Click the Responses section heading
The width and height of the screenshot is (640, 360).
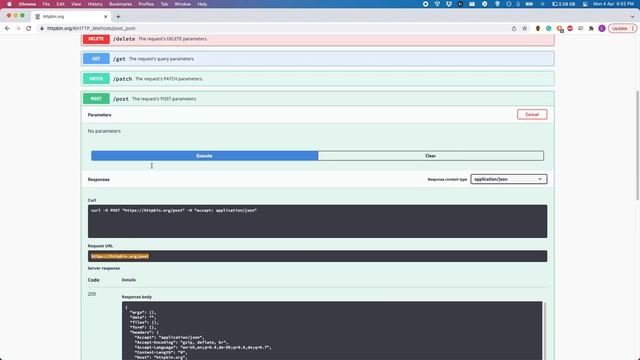pyautogui.click(x=99, y=180)
